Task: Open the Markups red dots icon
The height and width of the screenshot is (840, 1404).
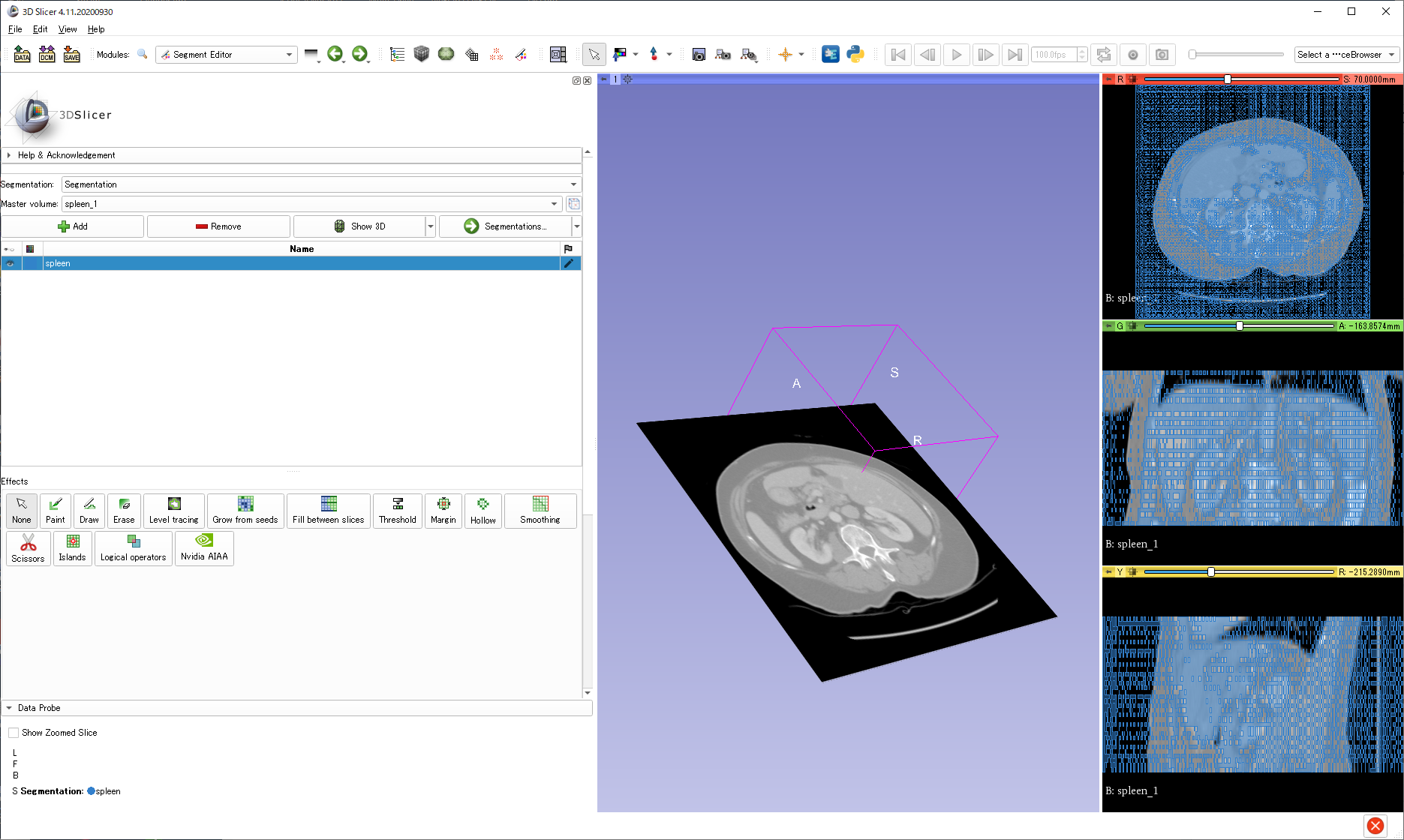Action: click(x=496, y=54)
